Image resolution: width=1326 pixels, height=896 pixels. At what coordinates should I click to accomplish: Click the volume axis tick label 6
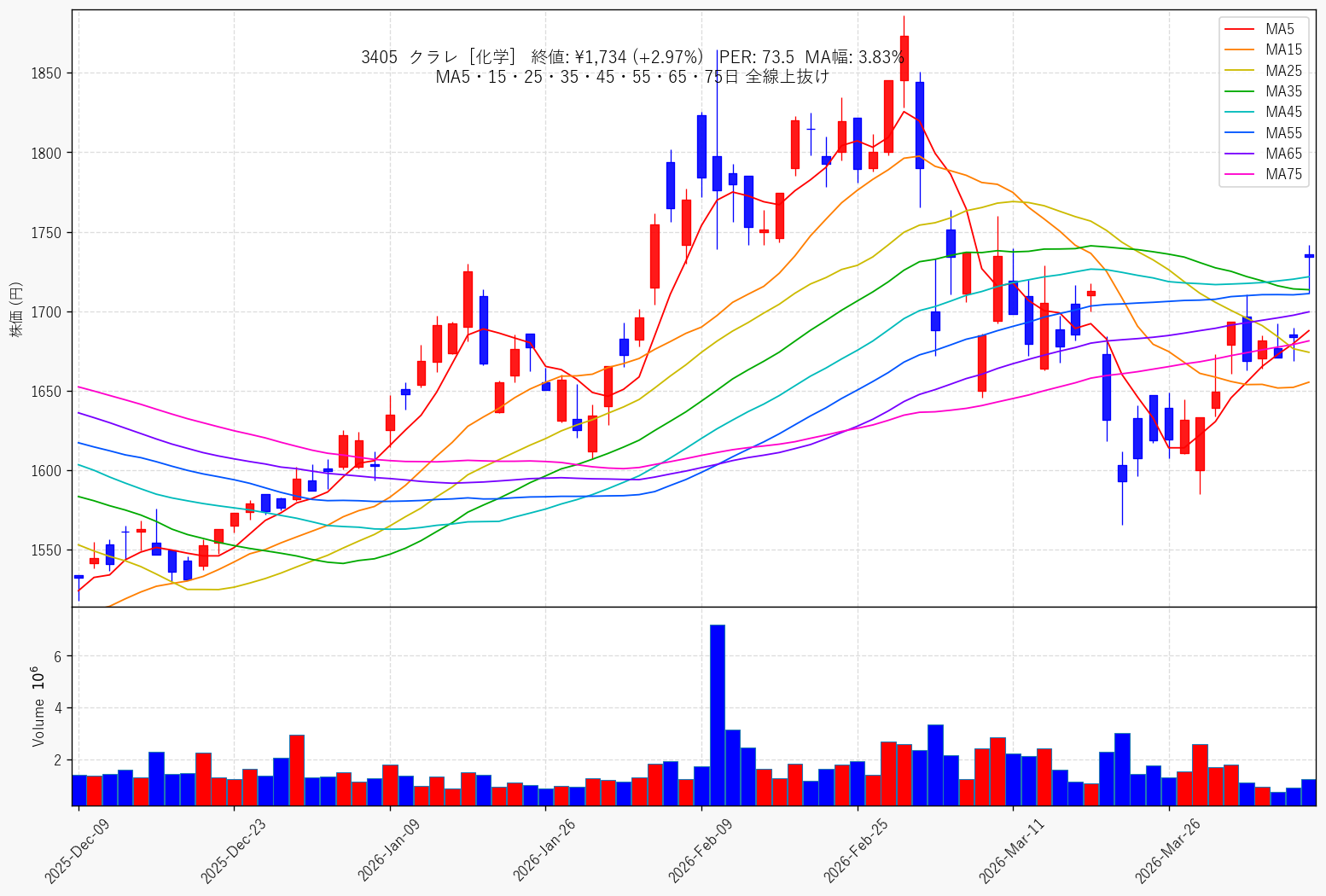(58, 656)
